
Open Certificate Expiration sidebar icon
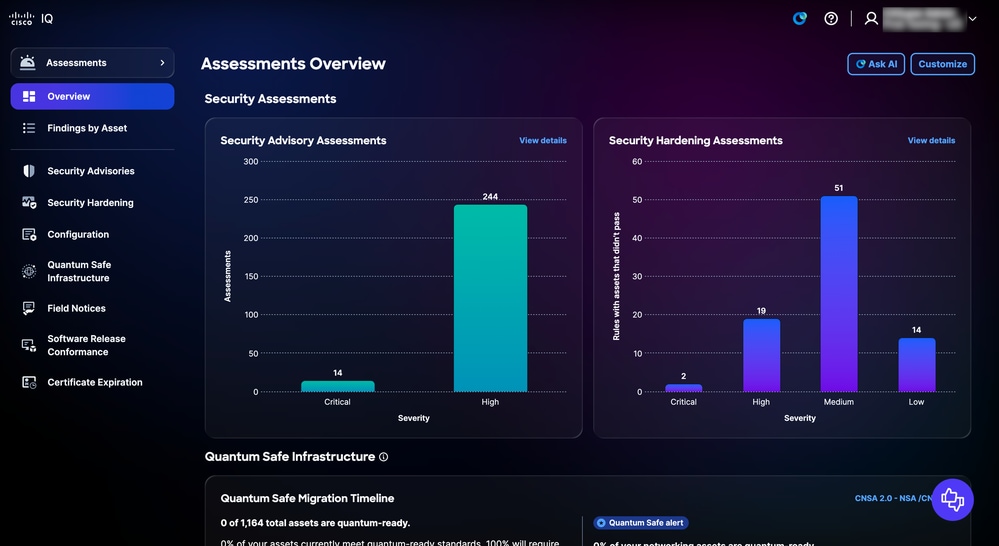pos(29,382)
